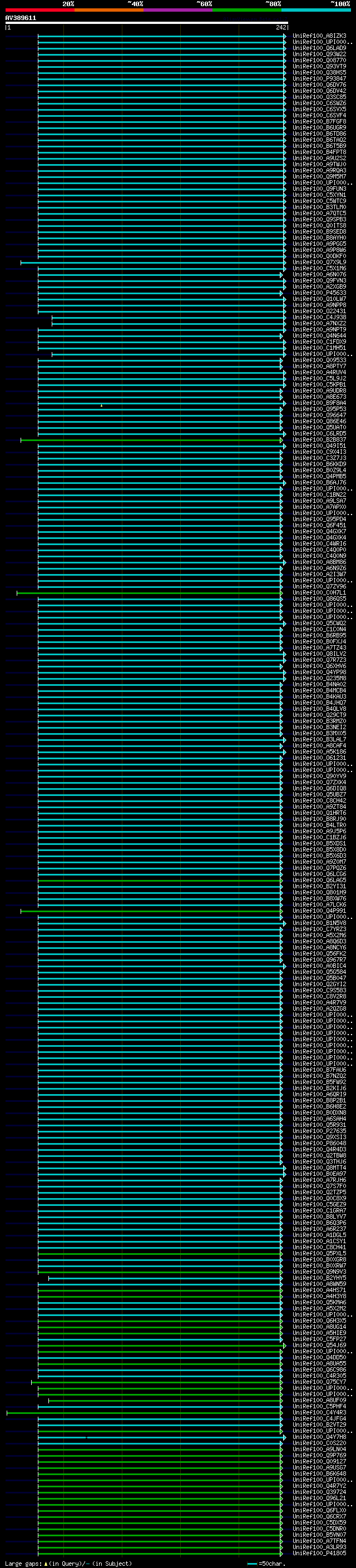The image size is (356, 1568).
Task: Click the alignment bar for UniRef100_Q7X9L9
Action: (153, 263)
